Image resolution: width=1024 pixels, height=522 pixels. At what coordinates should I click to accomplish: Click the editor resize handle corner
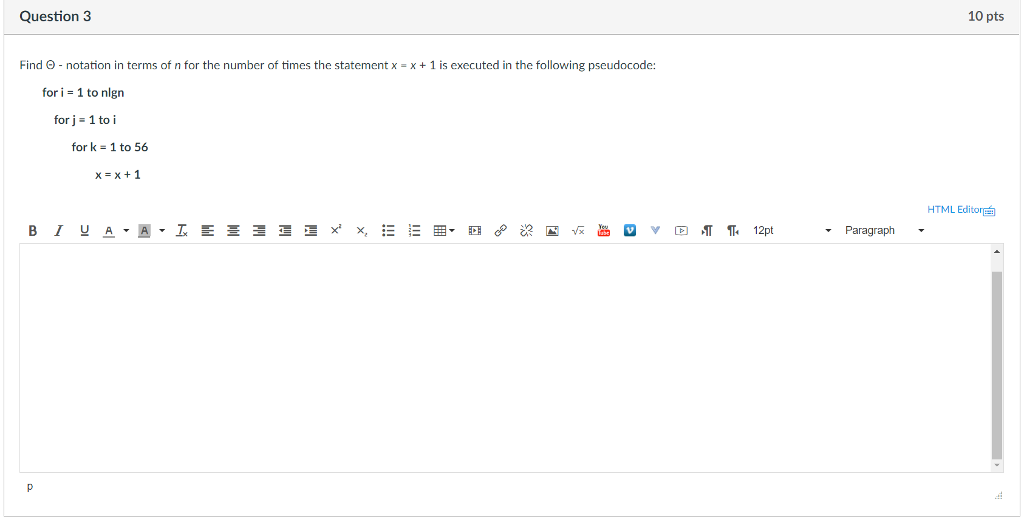pyautogui.click(x=998, y=497)
